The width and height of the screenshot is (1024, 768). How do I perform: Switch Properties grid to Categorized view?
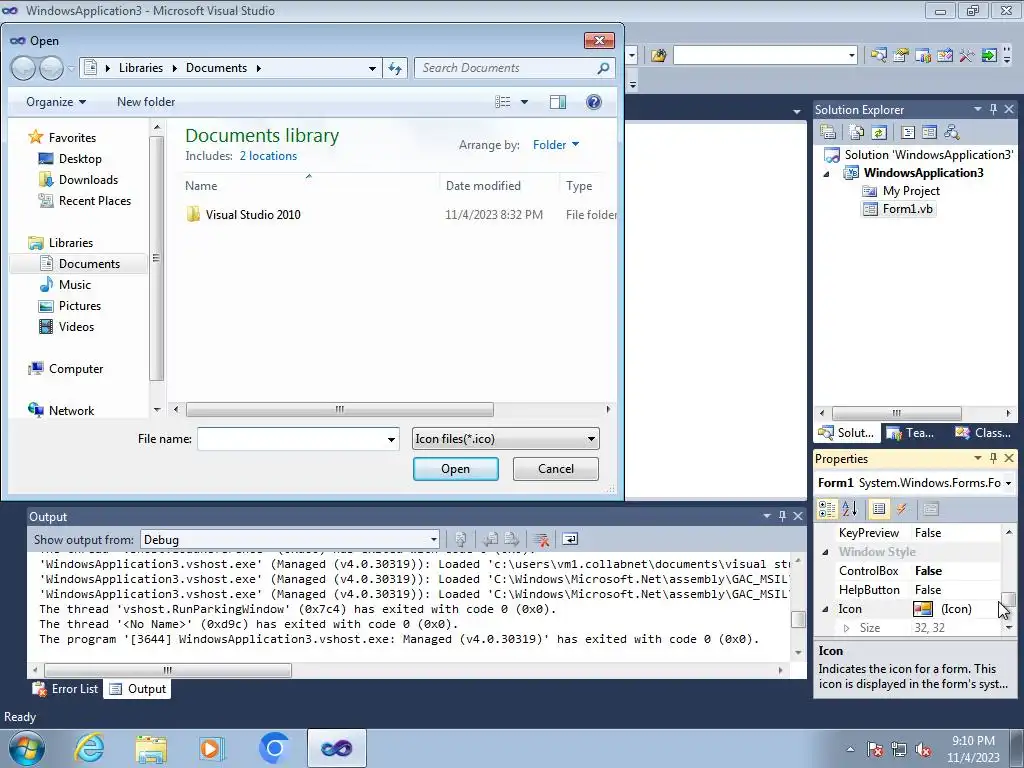pos(827,509)
